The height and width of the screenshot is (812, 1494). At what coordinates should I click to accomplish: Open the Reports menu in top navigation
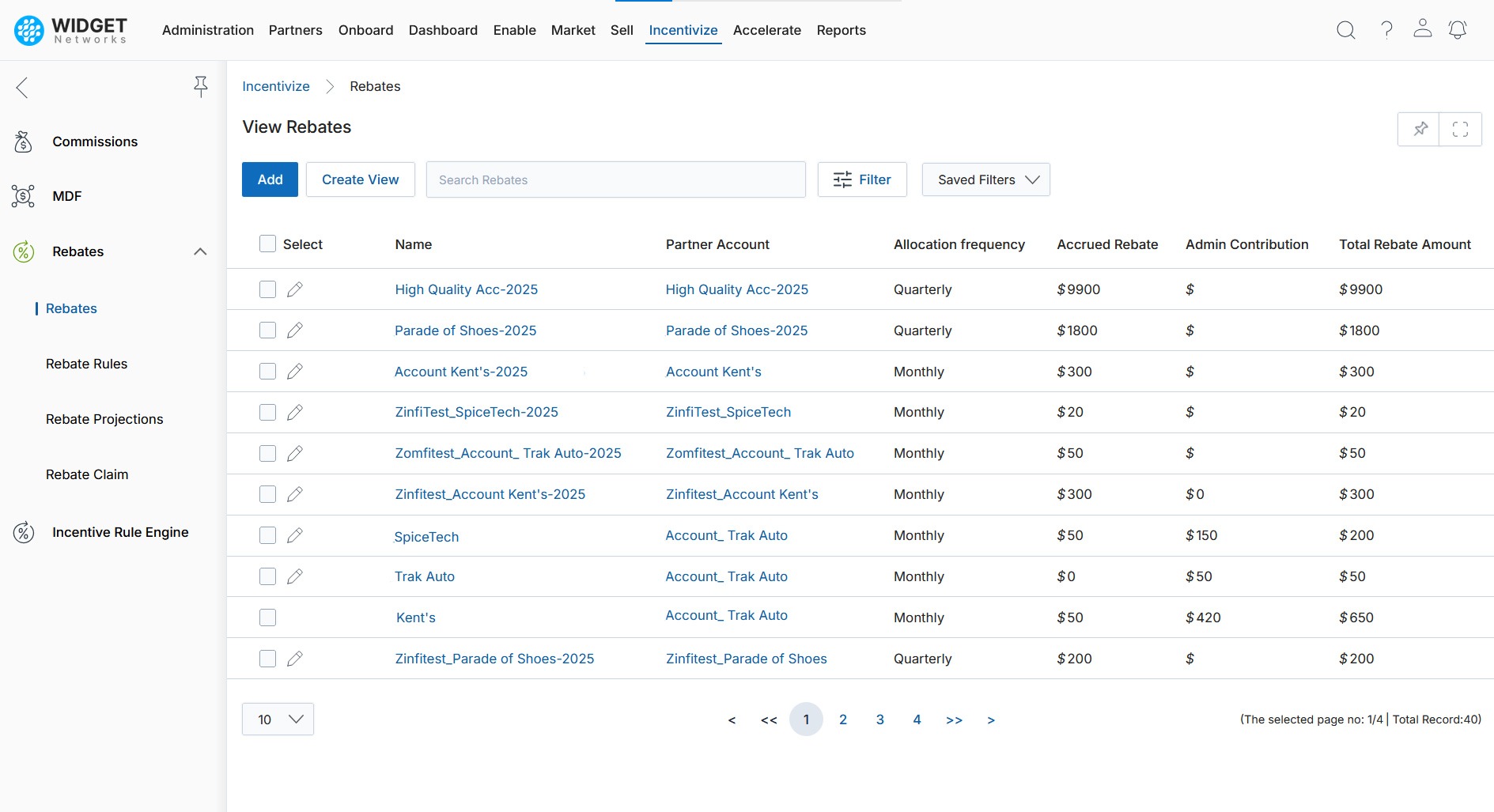tap(841, 30)
